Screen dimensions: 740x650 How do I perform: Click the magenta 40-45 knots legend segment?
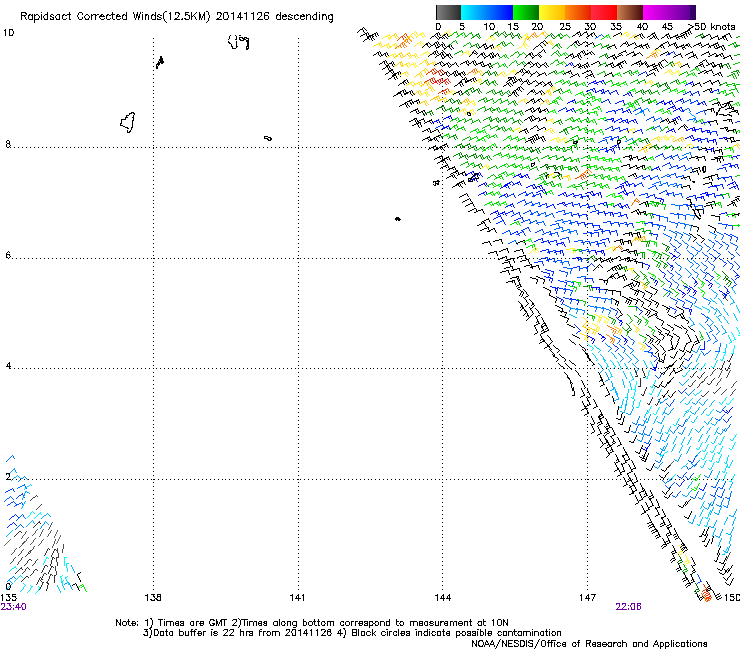click(656, 12)
